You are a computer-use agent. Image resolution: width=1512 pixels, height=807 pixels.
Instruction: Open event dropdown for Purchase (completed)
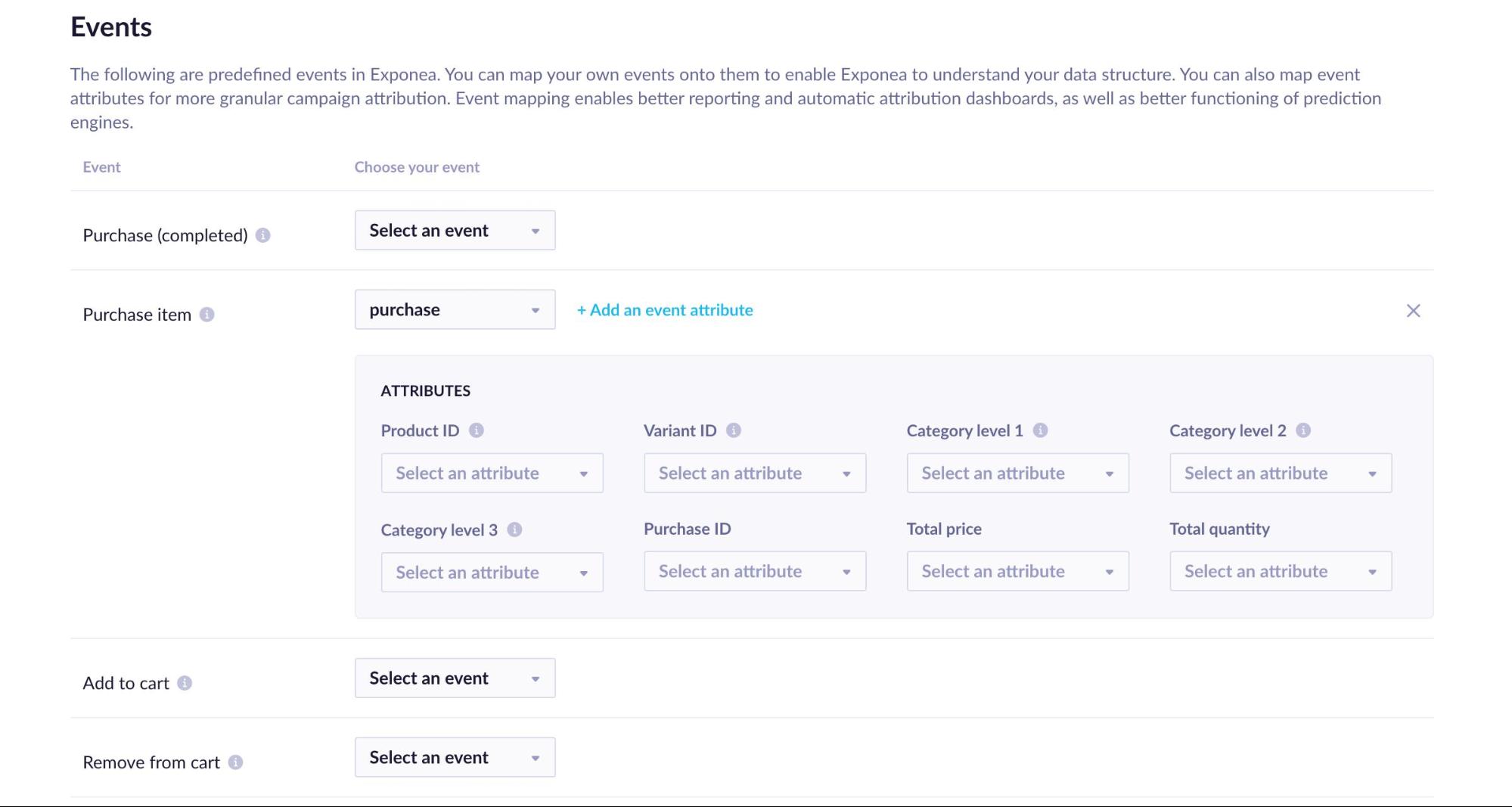pyautogui.click(x=455, y=231)
